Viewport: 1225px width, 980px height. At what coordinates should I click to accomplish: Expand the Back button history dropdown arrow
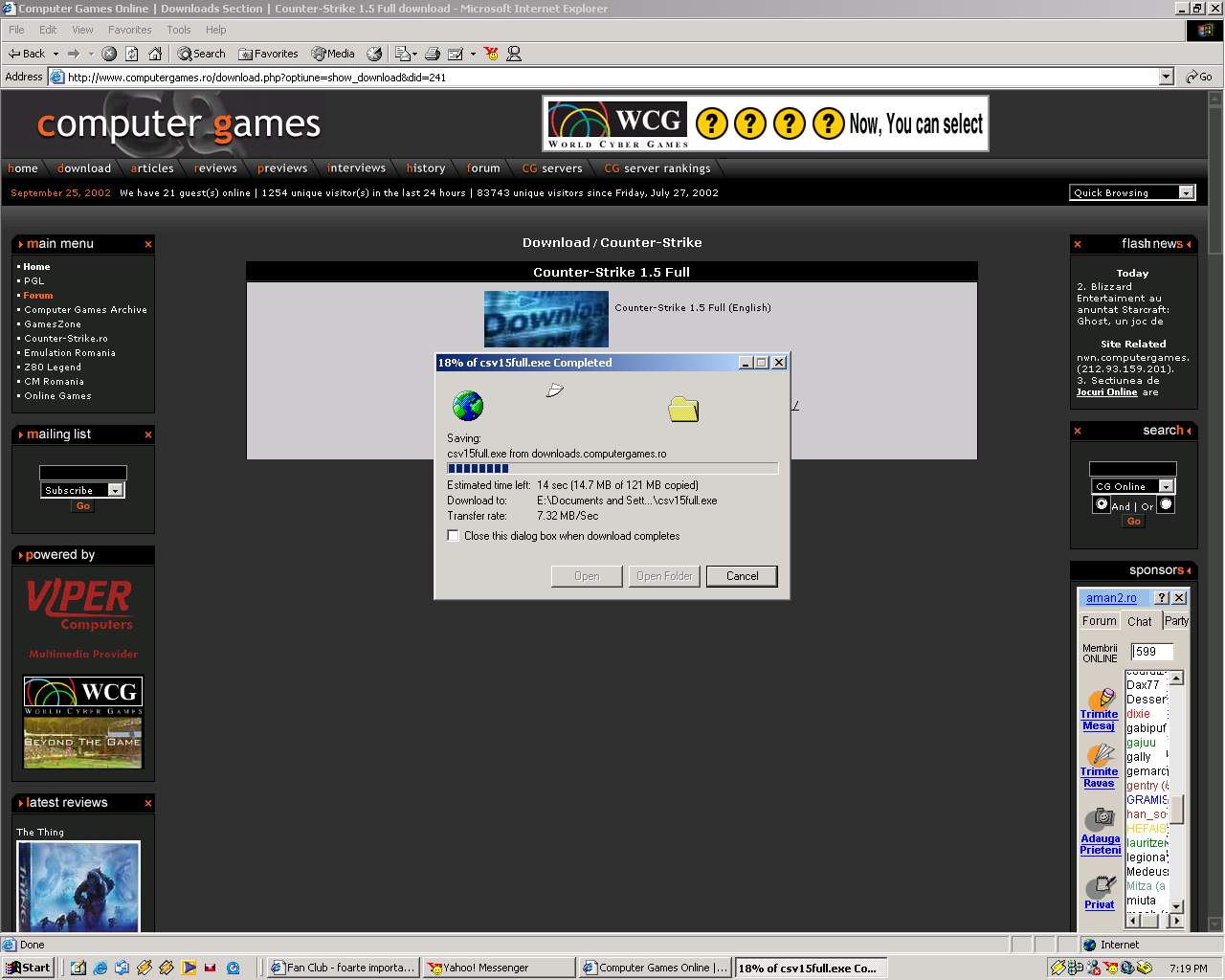(56, 54)
